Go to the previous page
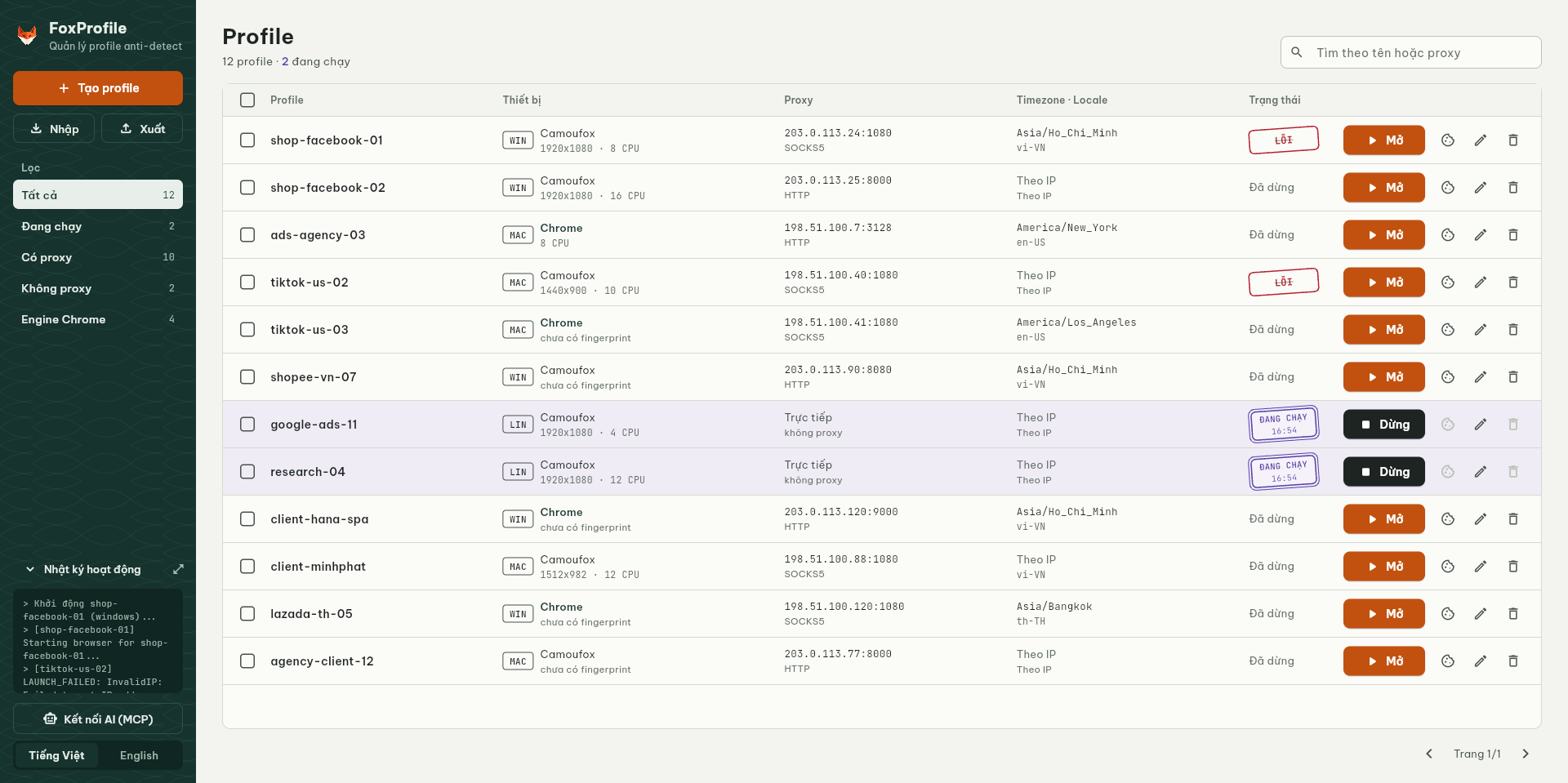 [x=1429, y=754]
